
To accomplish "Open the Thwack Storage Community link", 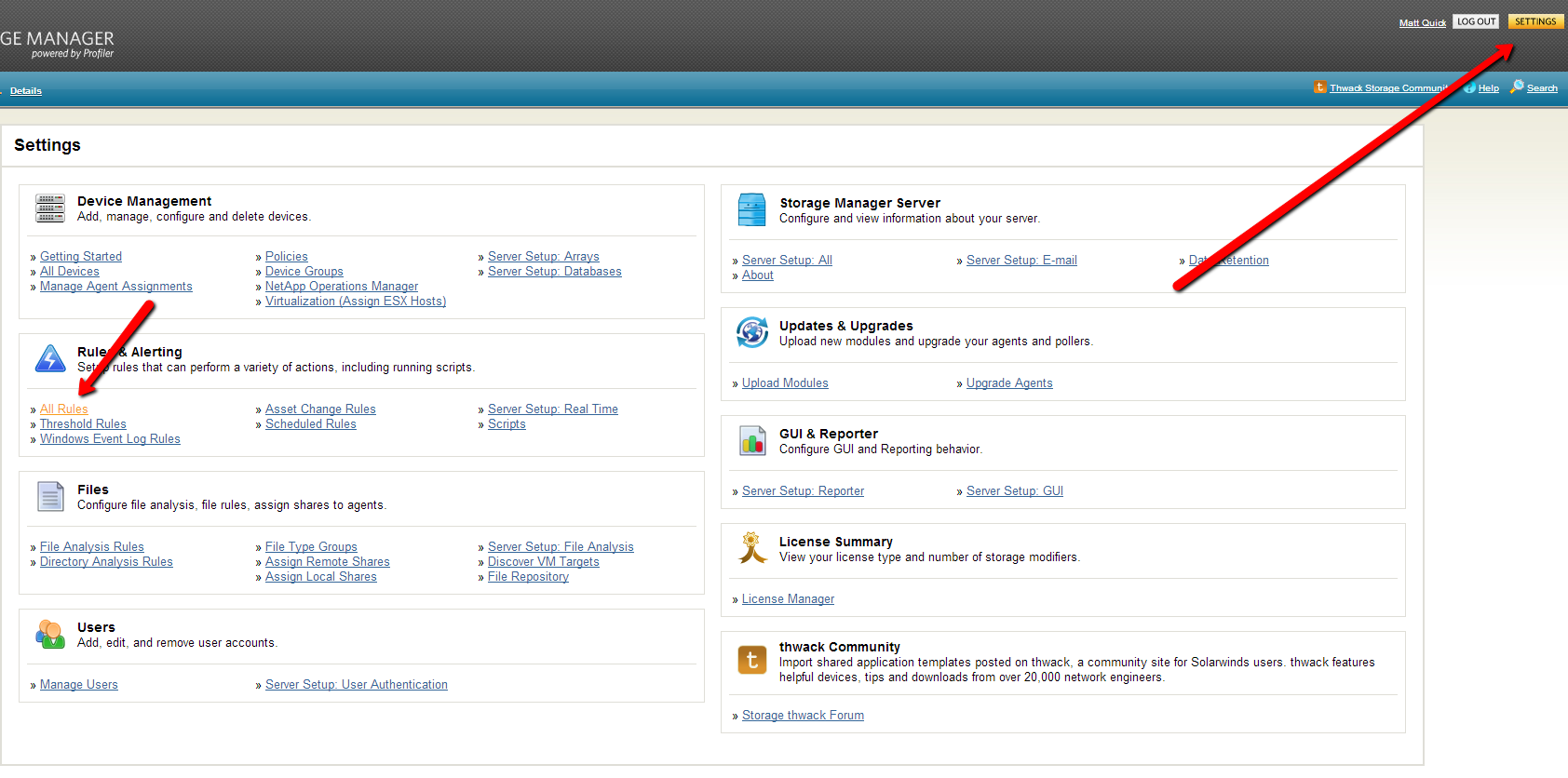I will pos(1388,88).
